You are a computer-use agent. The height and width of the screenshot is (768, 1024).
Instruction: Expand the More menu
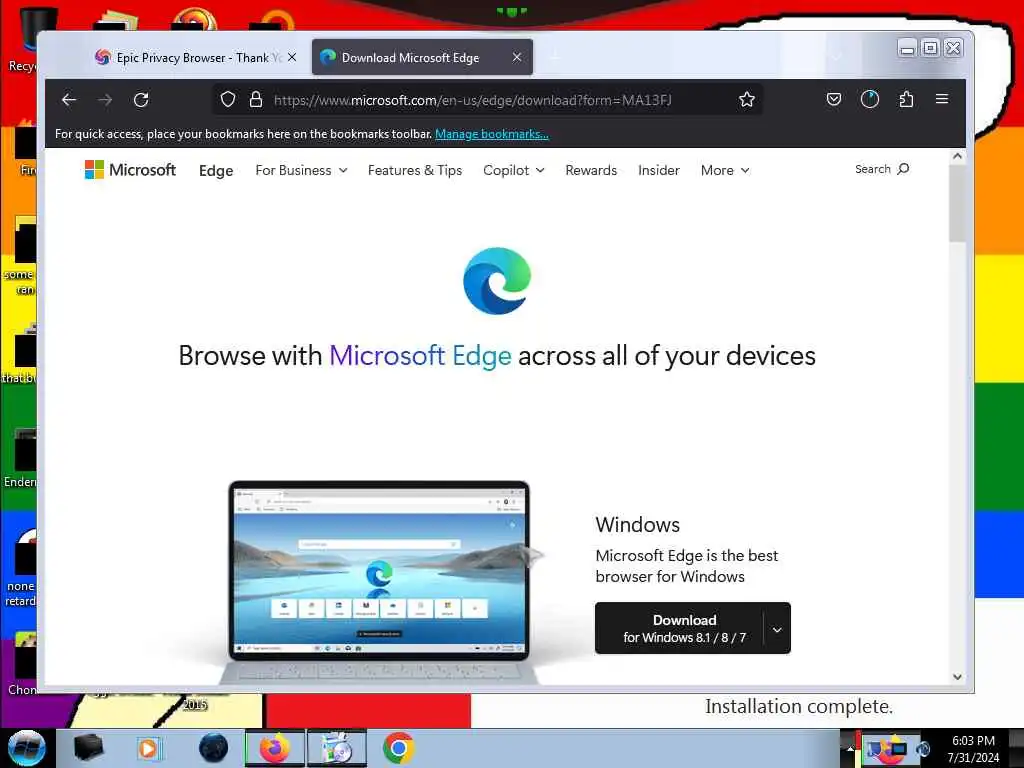pyautogui.click(x=725, y=170)
